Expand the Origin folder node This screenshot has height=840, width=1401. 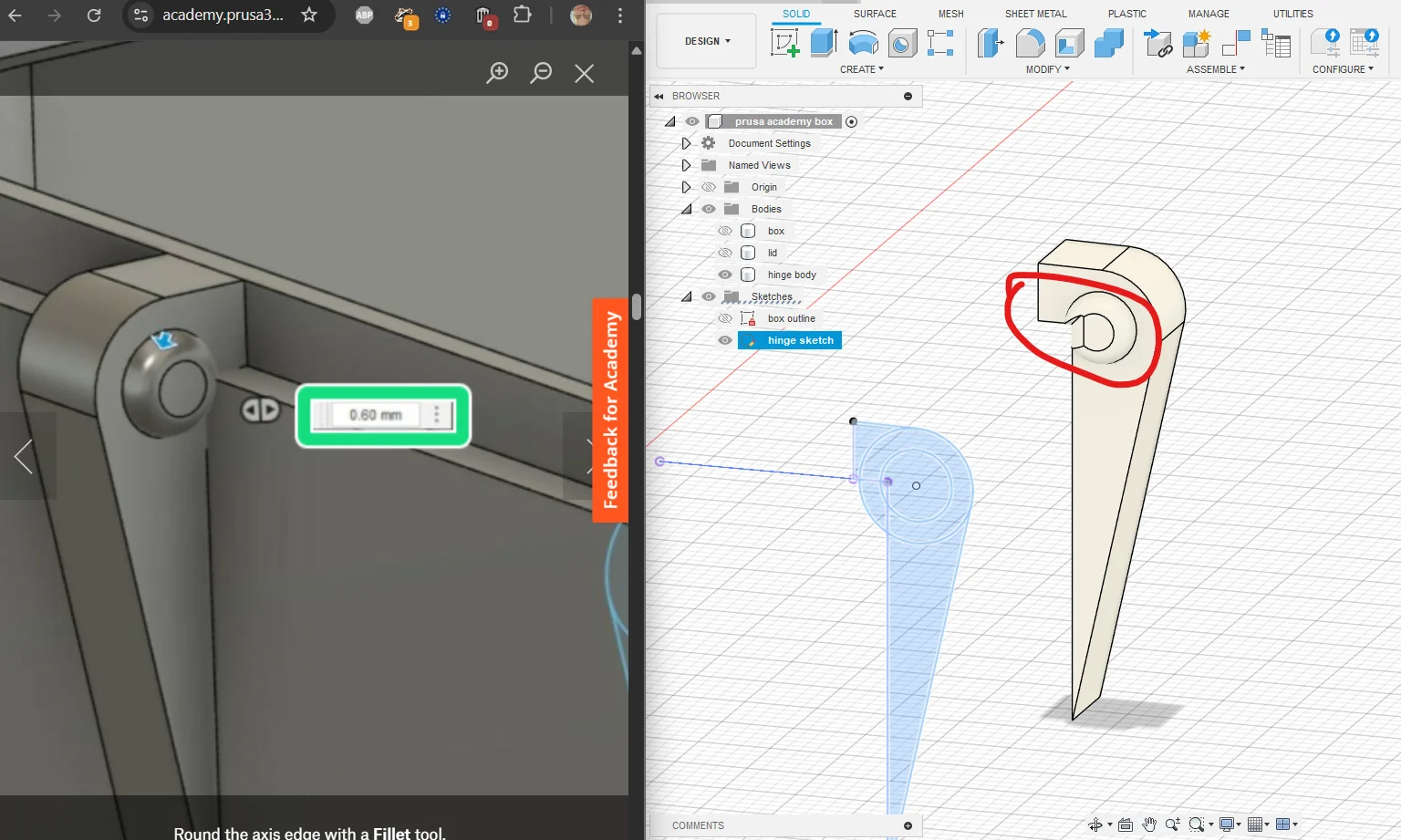(686, 187)
